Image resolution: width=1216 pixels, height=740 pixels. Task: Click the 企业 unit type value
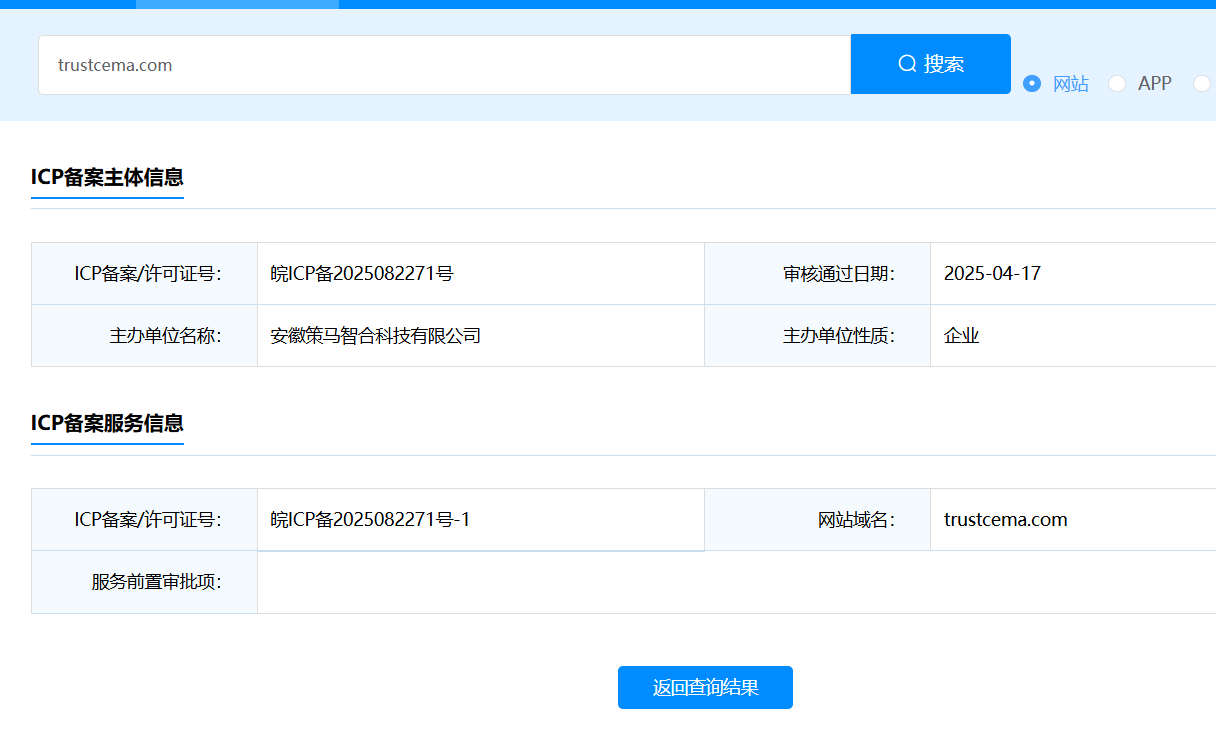(961, 335)
